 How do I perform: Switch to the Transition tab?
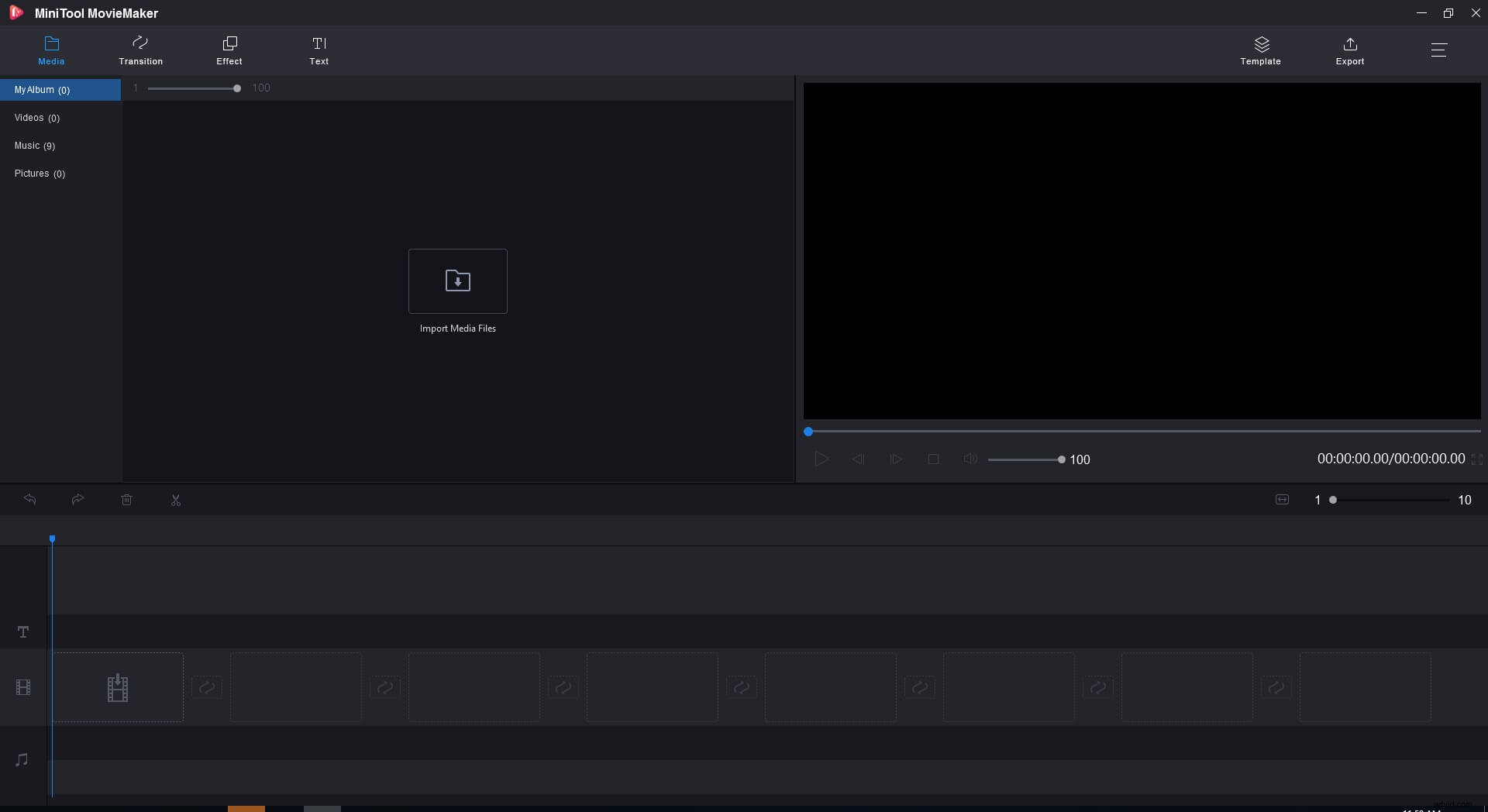click(x=140, y=50)
